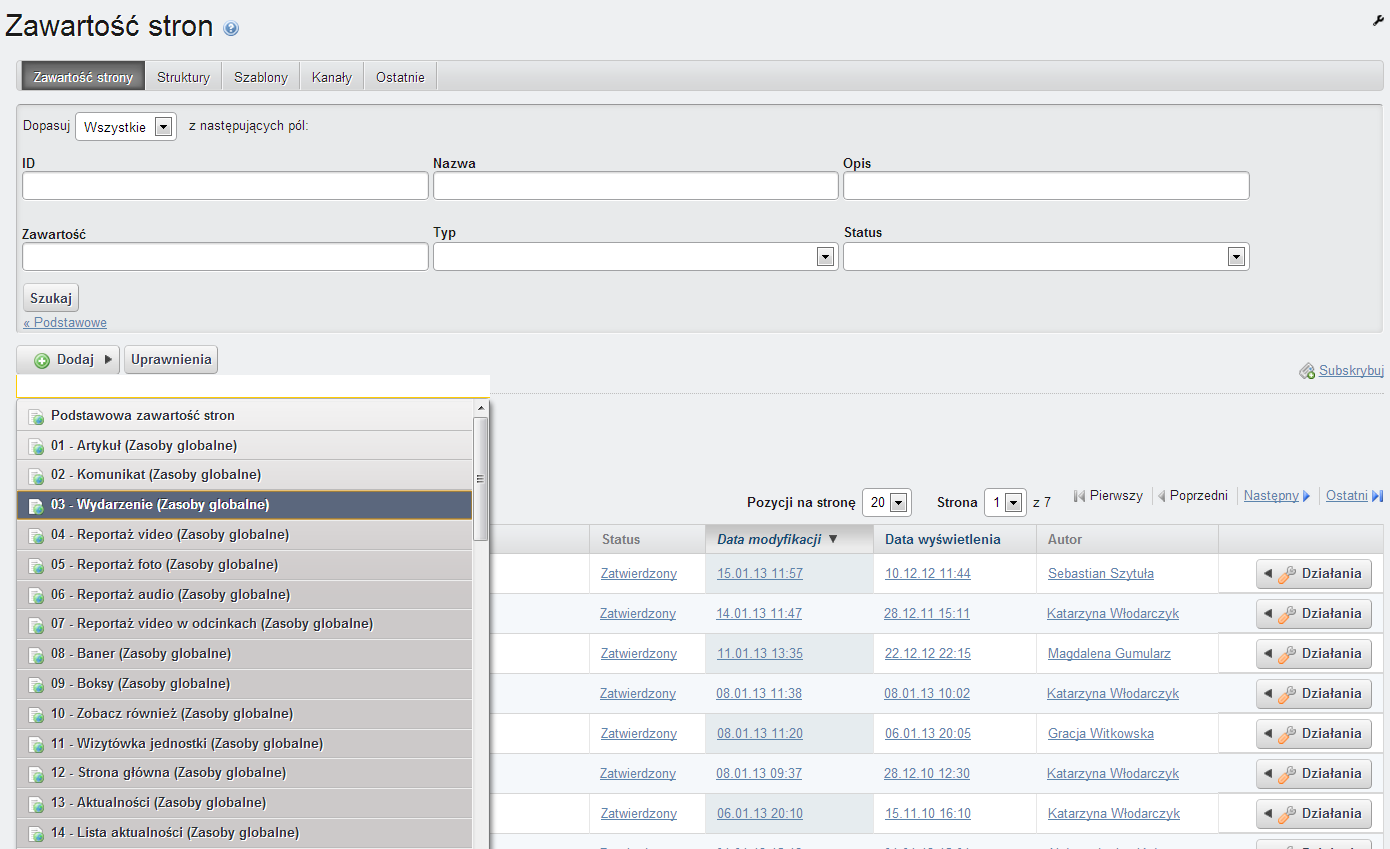Click the Opis input field
1390x849 pixels.
[x=1046, y=186]
